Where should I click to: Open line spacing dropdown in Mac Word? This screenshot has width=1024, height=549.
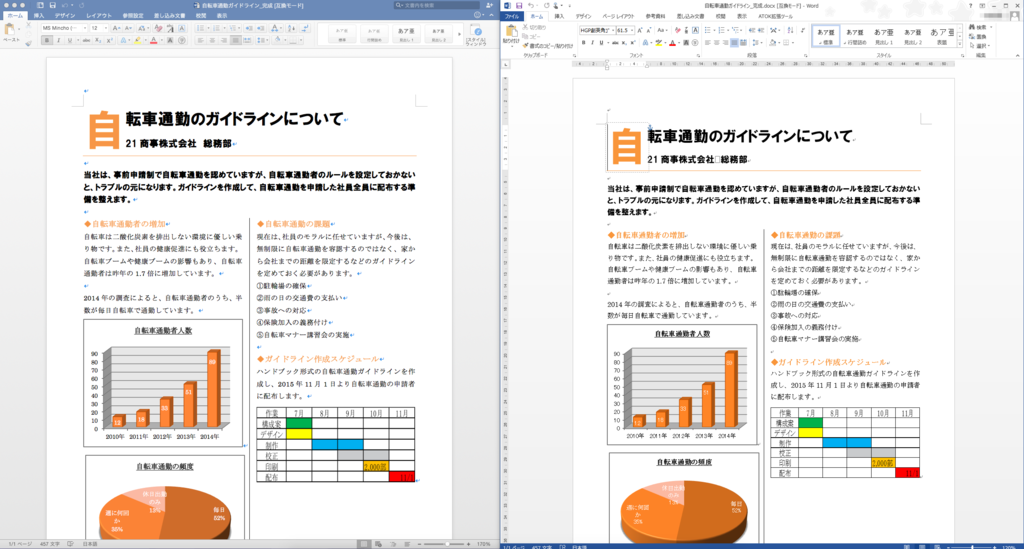pyautogui.click(x=262, y=40)
